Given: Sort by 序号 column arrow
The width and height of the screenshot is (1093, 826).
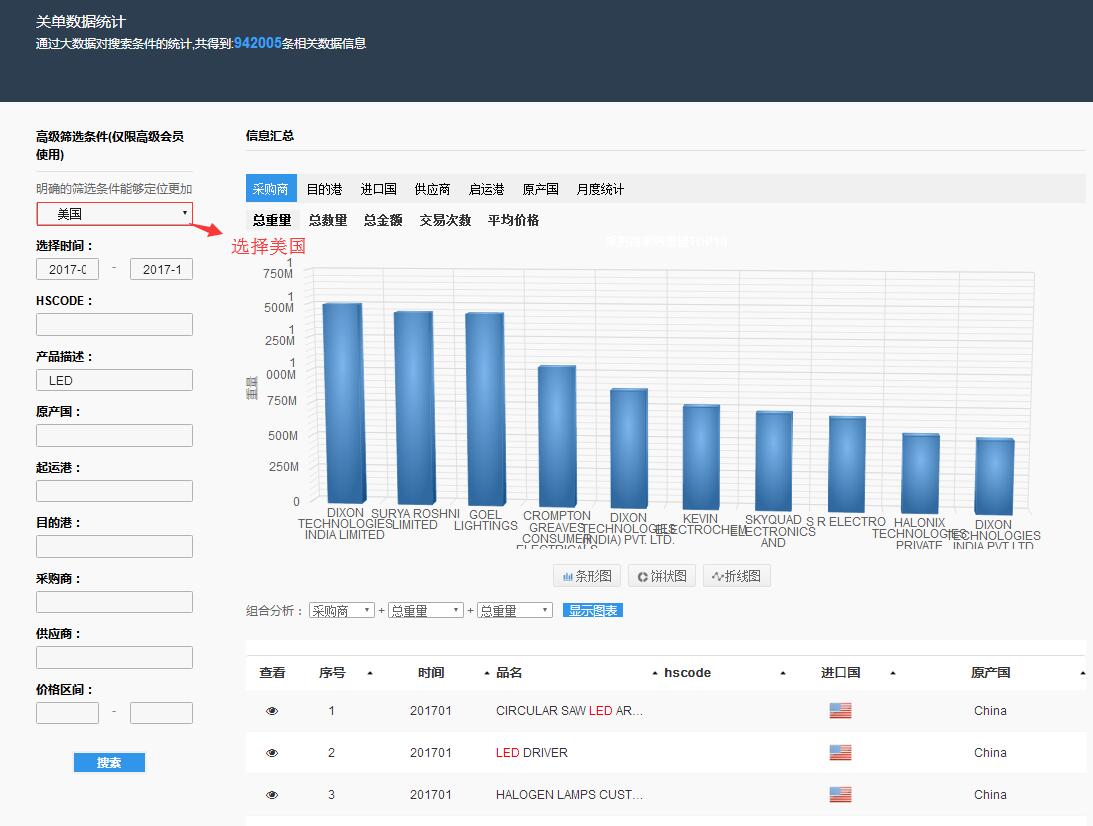Looking at the screenshot, I should 369,673.
